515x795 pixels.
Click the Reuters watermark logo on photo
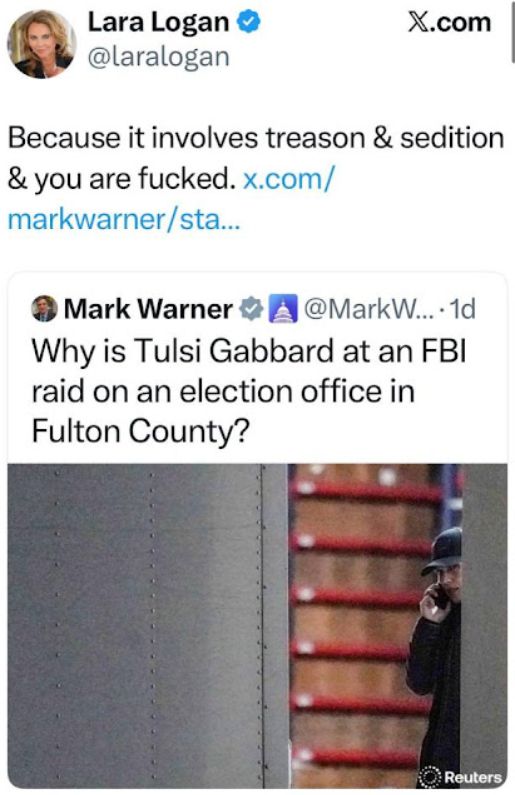(460, 776)
